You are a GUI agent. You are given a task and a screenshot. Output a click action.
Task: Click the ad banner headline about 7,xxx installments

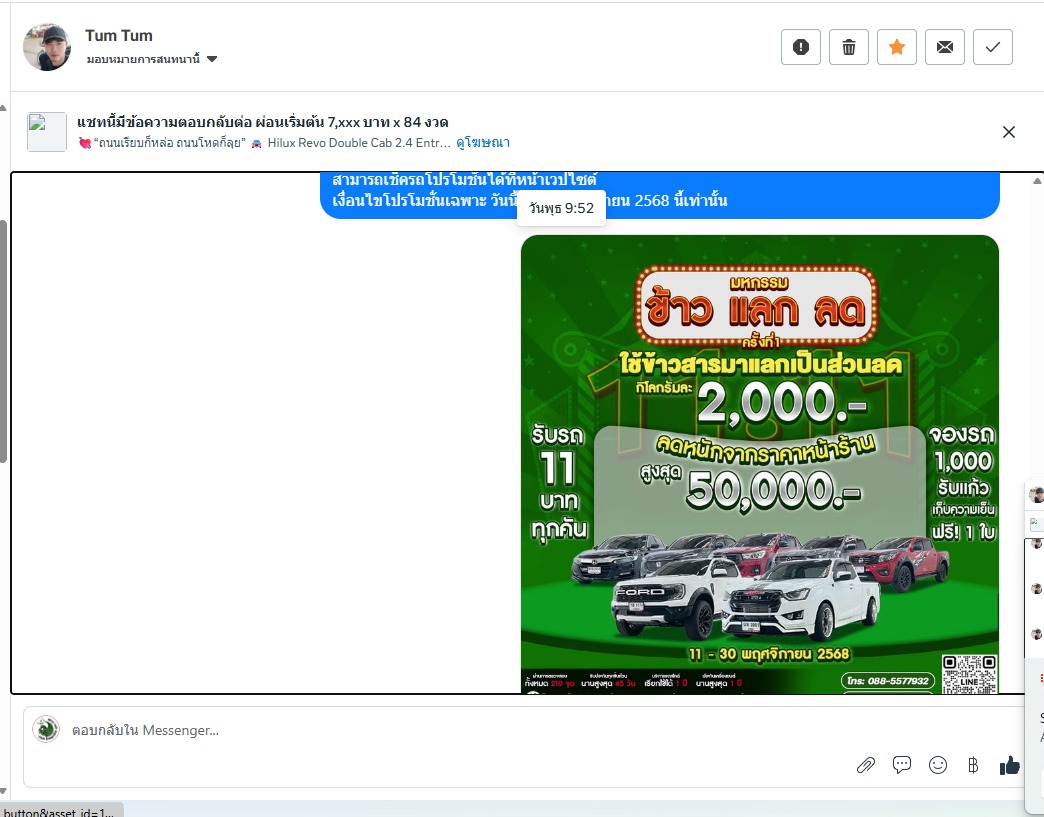coord(262,122)
